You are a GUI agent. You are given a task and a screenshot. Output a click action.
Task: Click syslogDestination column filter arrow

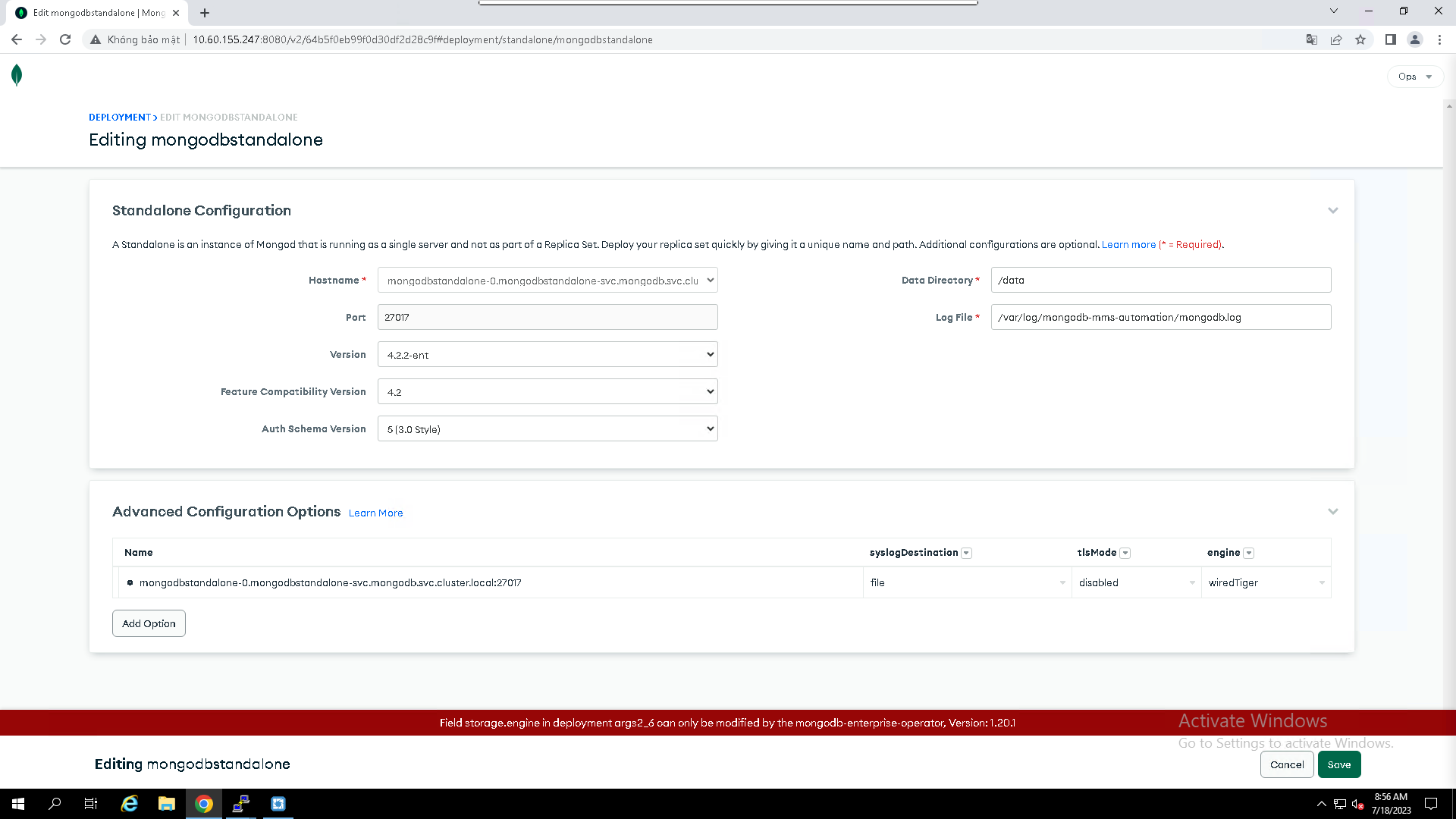[x=966, y=553]
